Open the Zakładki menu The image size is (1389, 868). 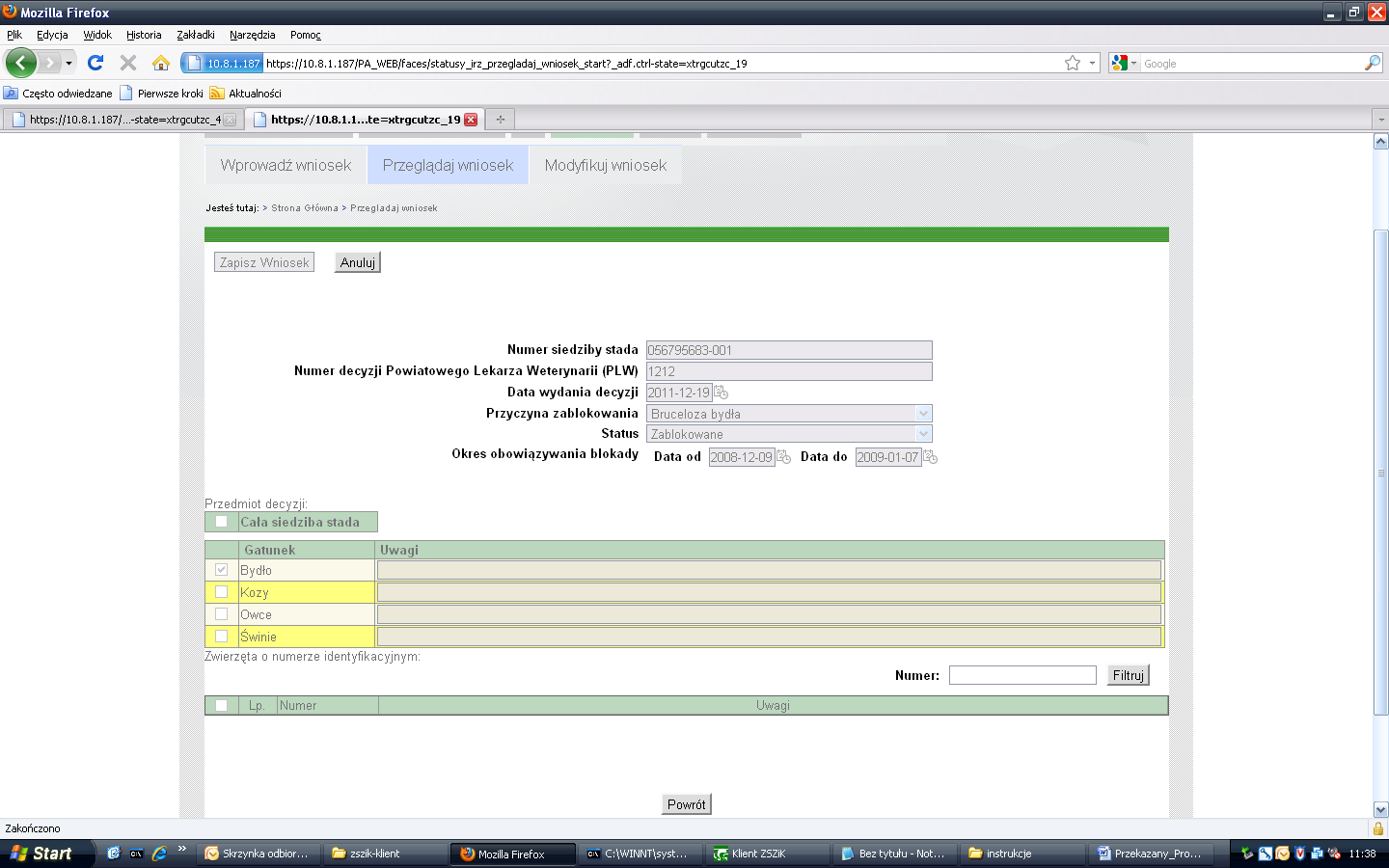196,35
